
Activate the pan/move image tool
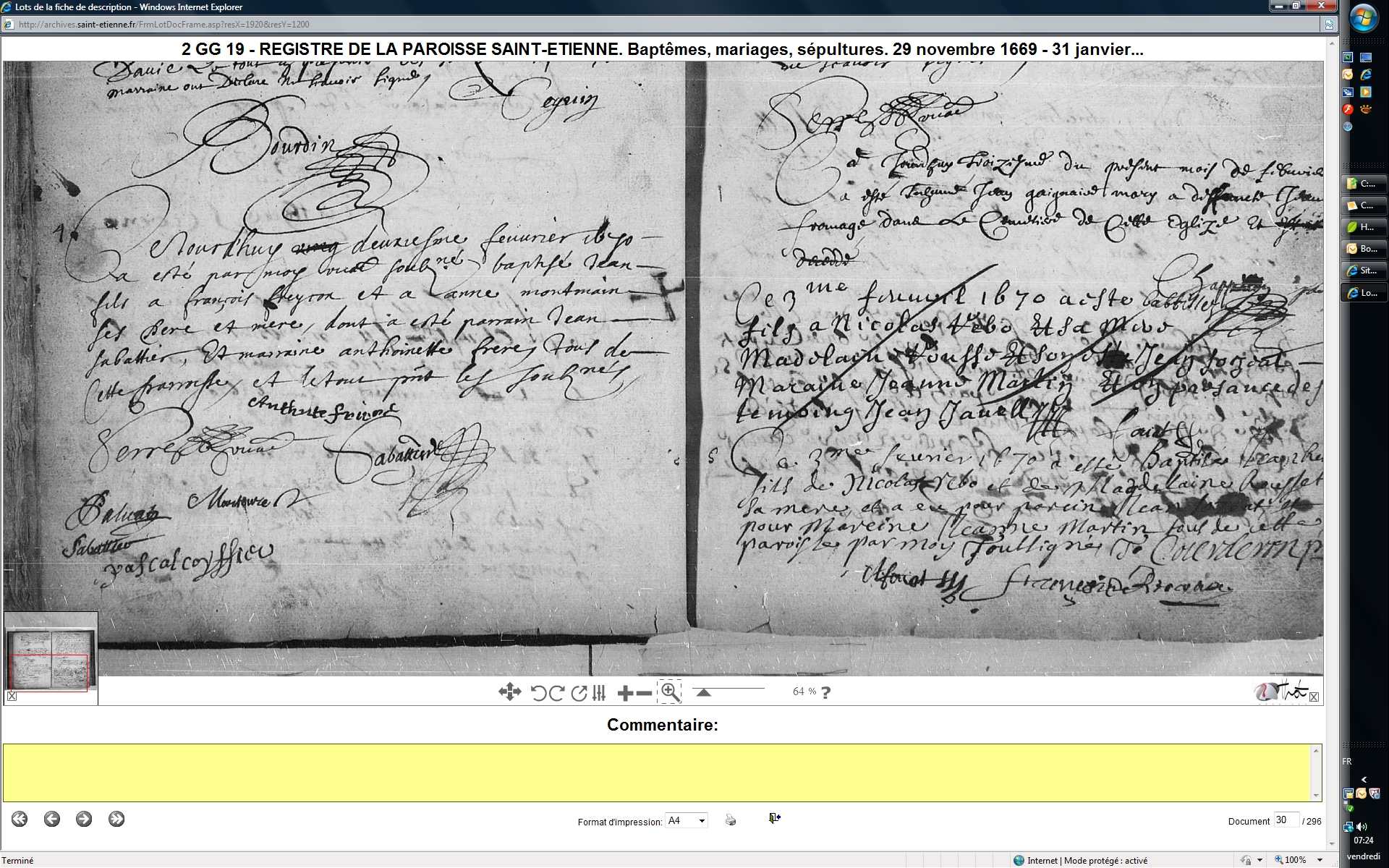pos(509,692)
